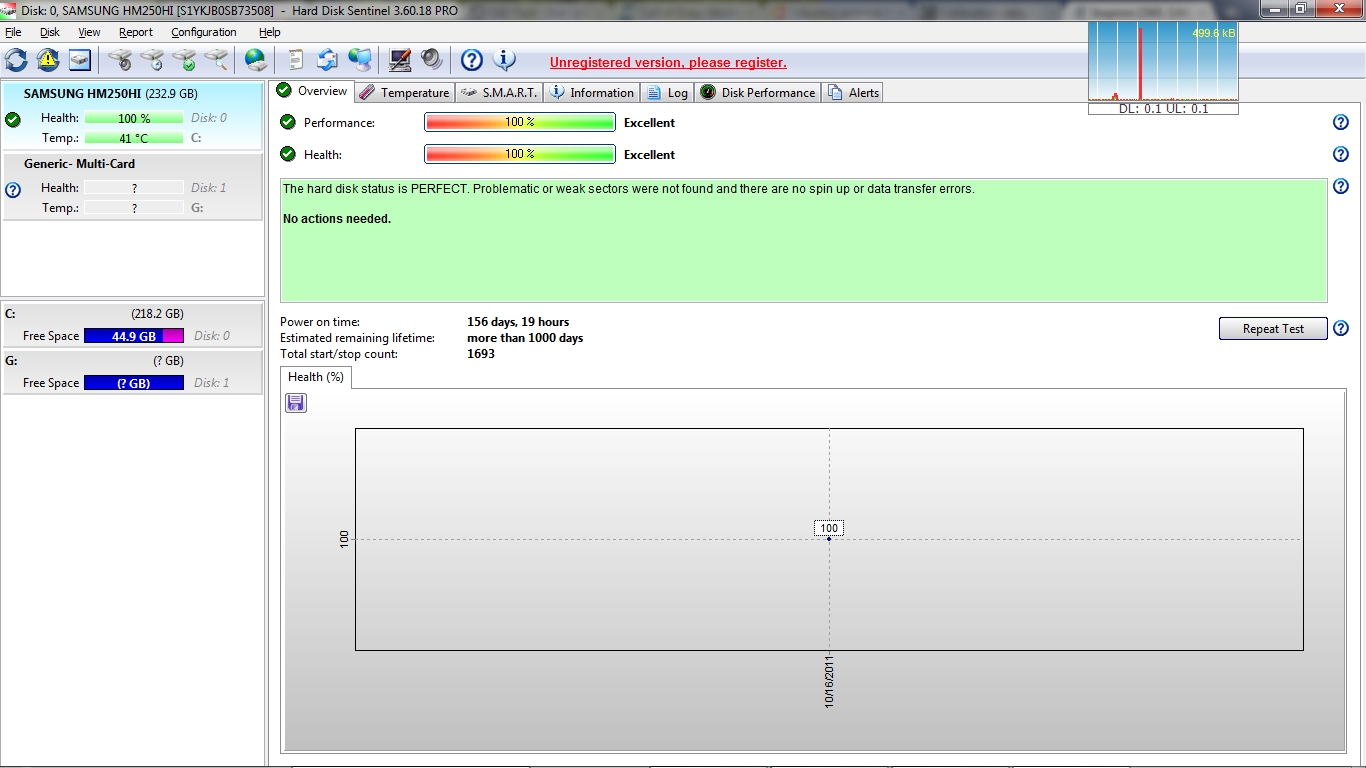
Task: Click the DL: 0.1 UL: 0.1 readout
Action: [x=1163, y=109]
